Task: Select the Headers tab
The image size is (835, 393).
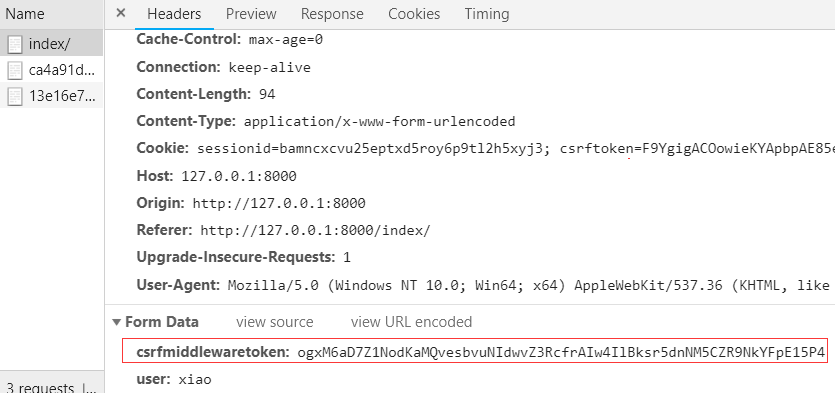Action: pos(174,14)
